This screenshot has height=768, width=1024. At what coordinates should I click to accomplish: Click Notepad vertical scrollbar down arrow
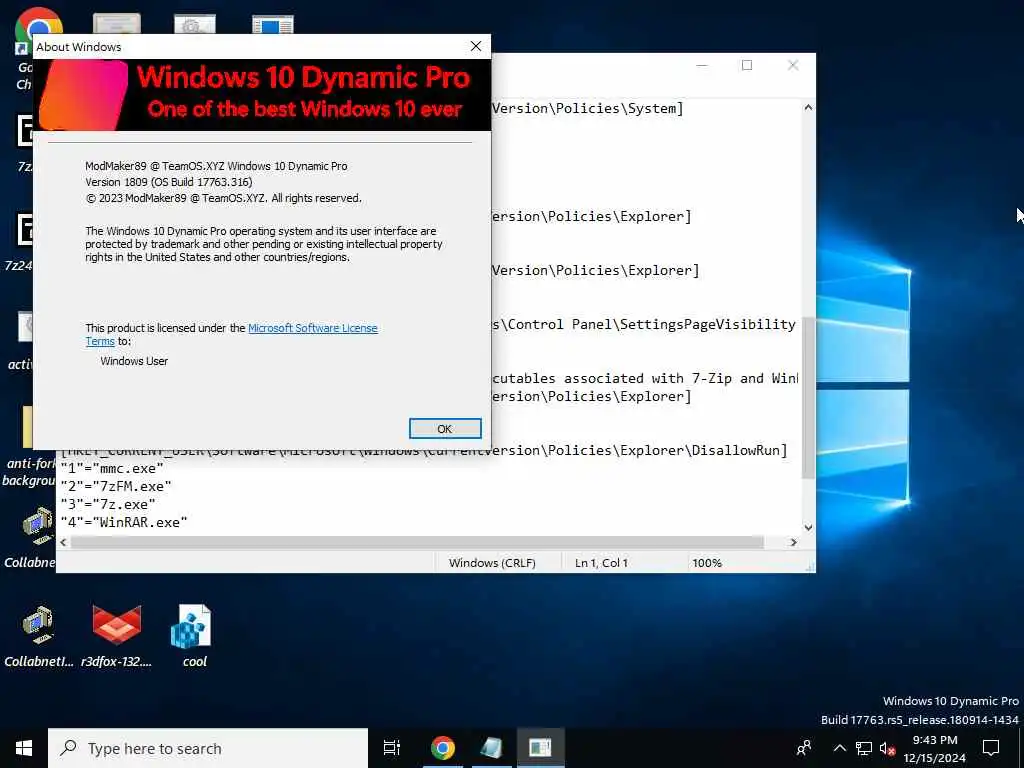[x=808, y=528]
